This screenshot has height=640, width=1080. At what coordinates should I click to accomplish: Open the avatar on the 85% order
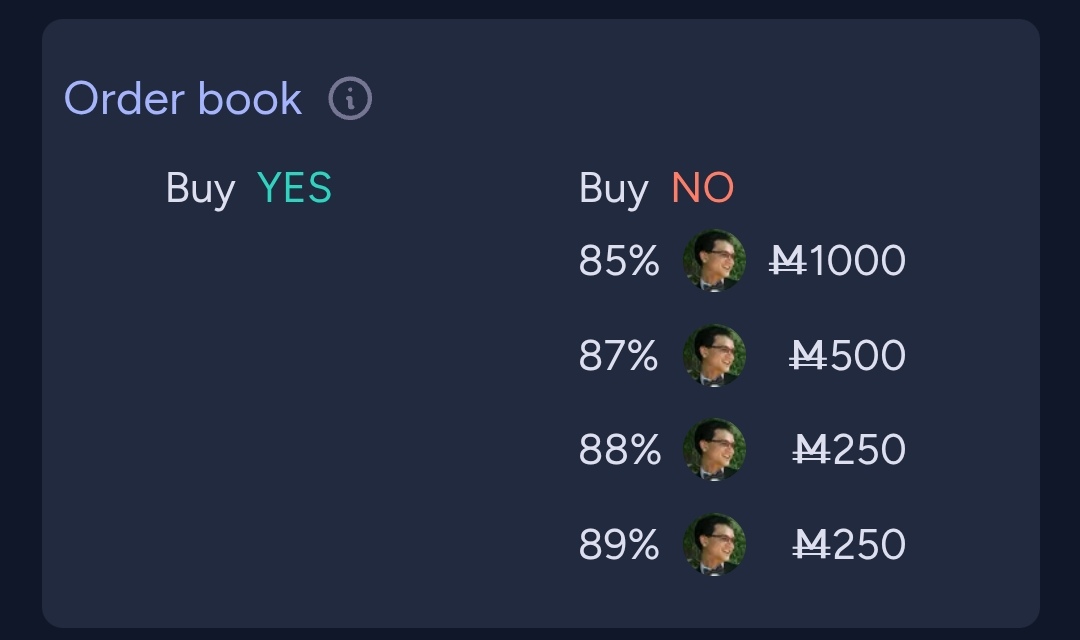pos(714,260)
